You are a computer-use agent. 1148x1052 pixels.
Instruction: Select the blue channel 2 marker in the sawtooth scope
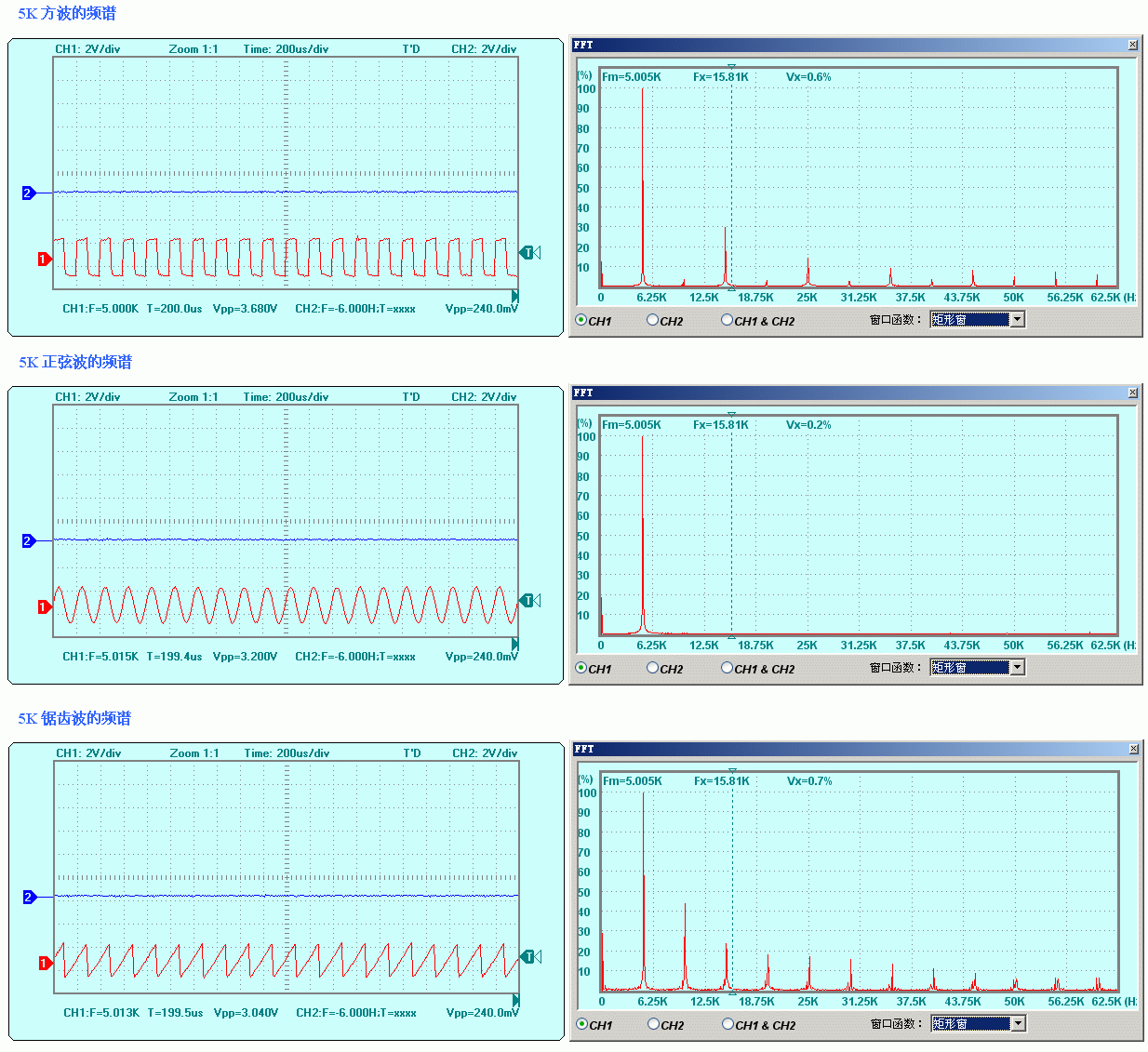[x=29, y=897]
